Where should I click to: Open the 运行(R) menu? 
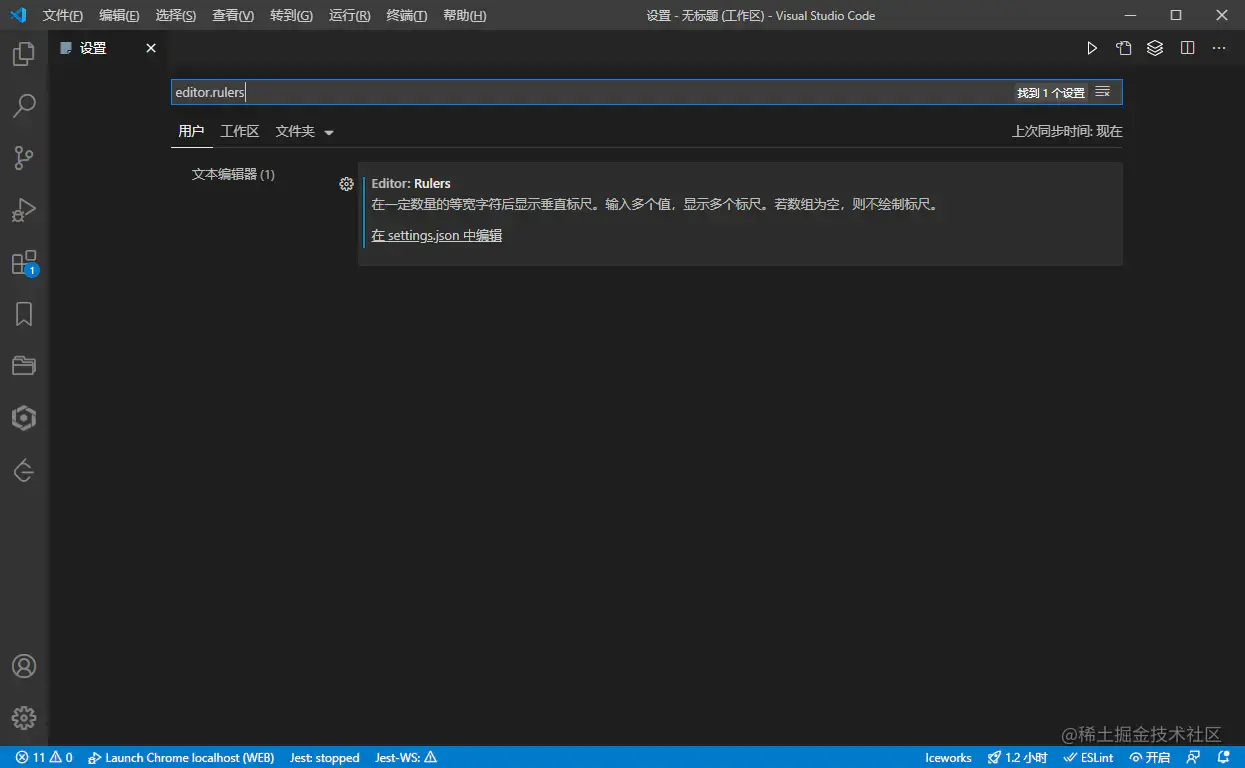tap(348, 15)
